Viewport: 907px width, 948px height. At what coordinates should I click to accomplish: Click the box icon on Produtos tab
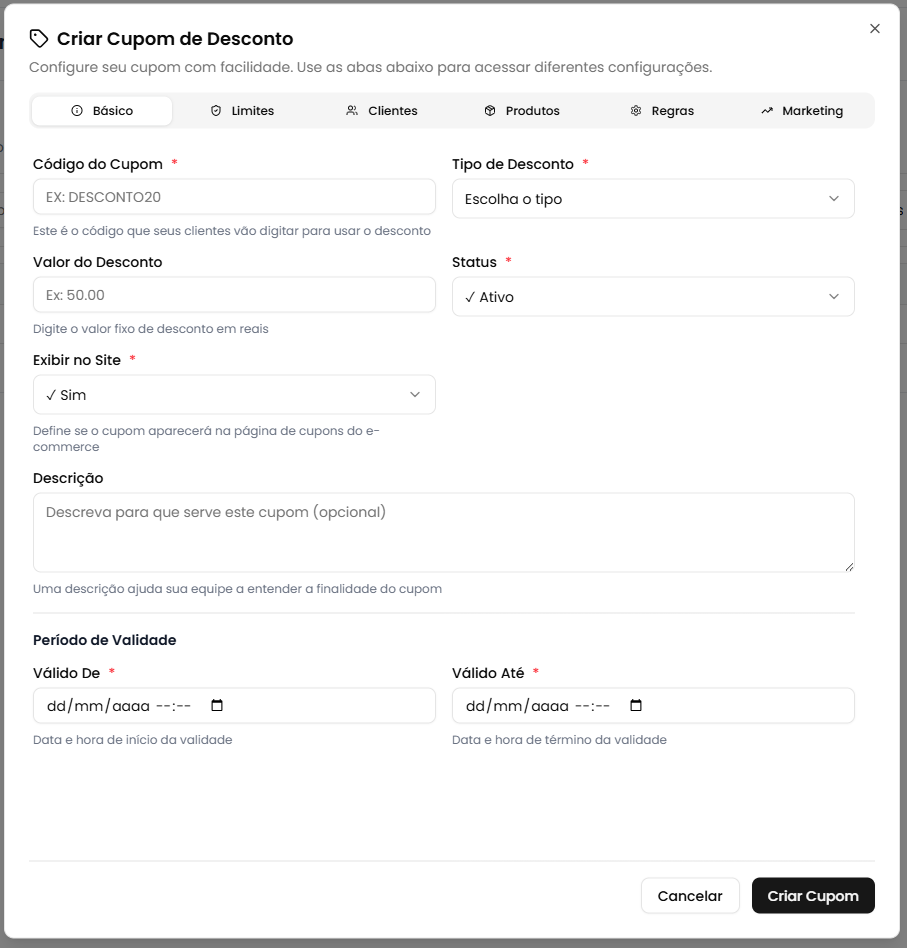(x=490, y=111)
